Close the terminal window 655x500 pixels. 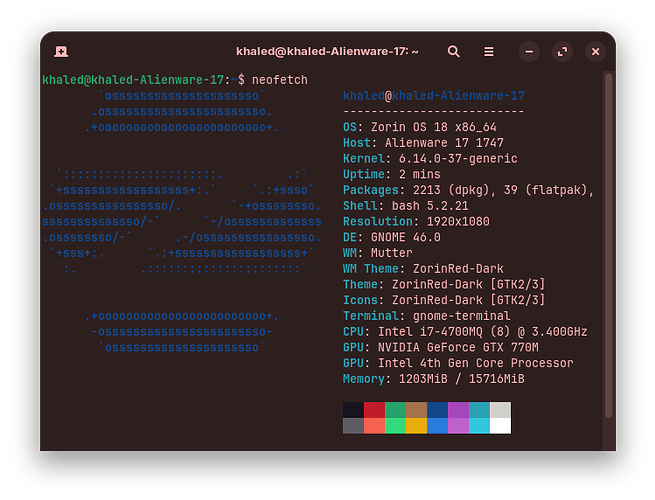[x=595, y=51]
